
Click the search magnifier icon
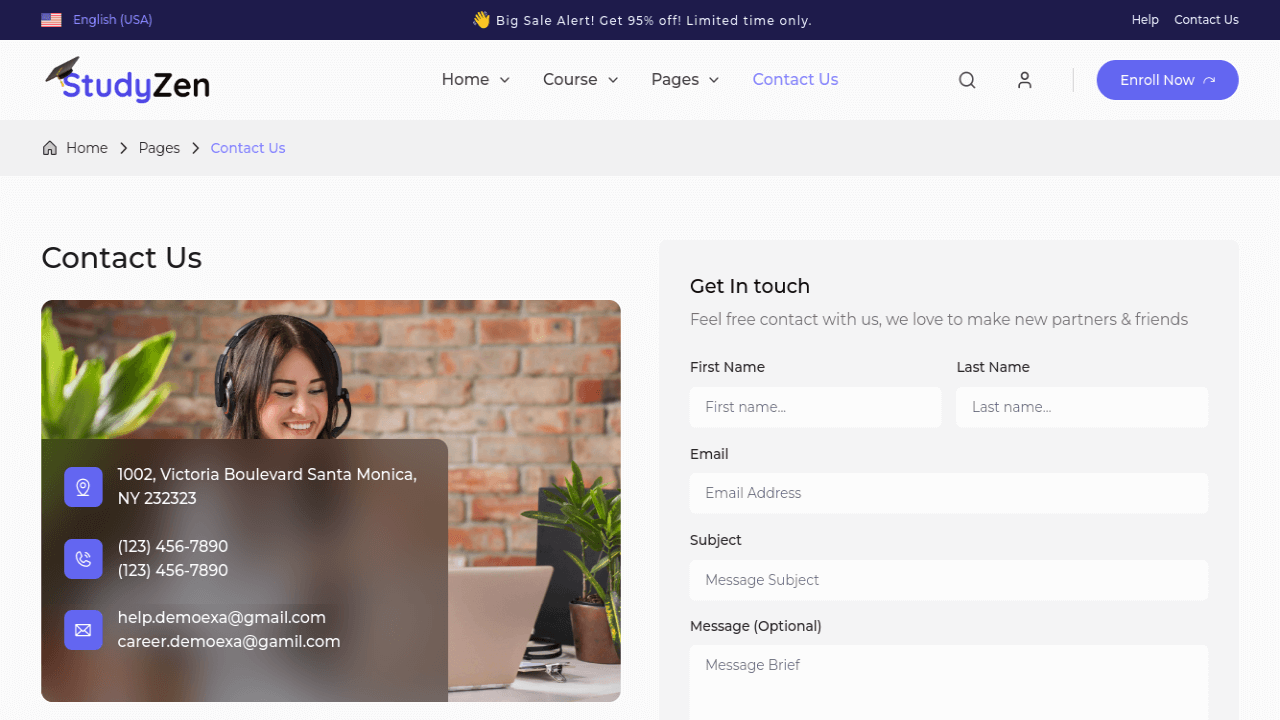[967, 80]
